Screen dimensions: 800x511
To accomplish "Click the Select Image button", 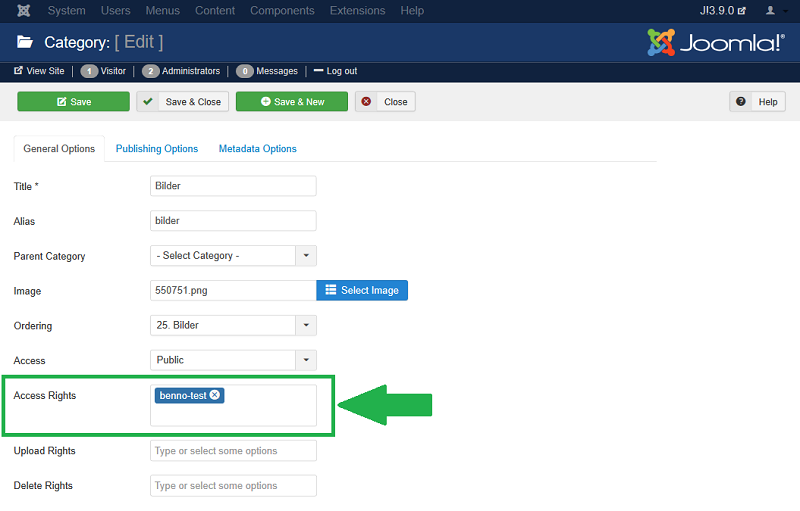I will click(362, 290).
